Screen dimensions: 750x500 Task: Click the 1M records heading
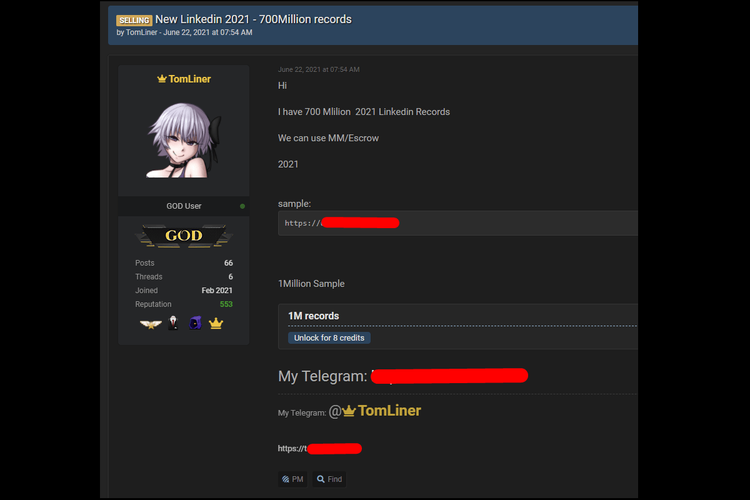point(313,316)
